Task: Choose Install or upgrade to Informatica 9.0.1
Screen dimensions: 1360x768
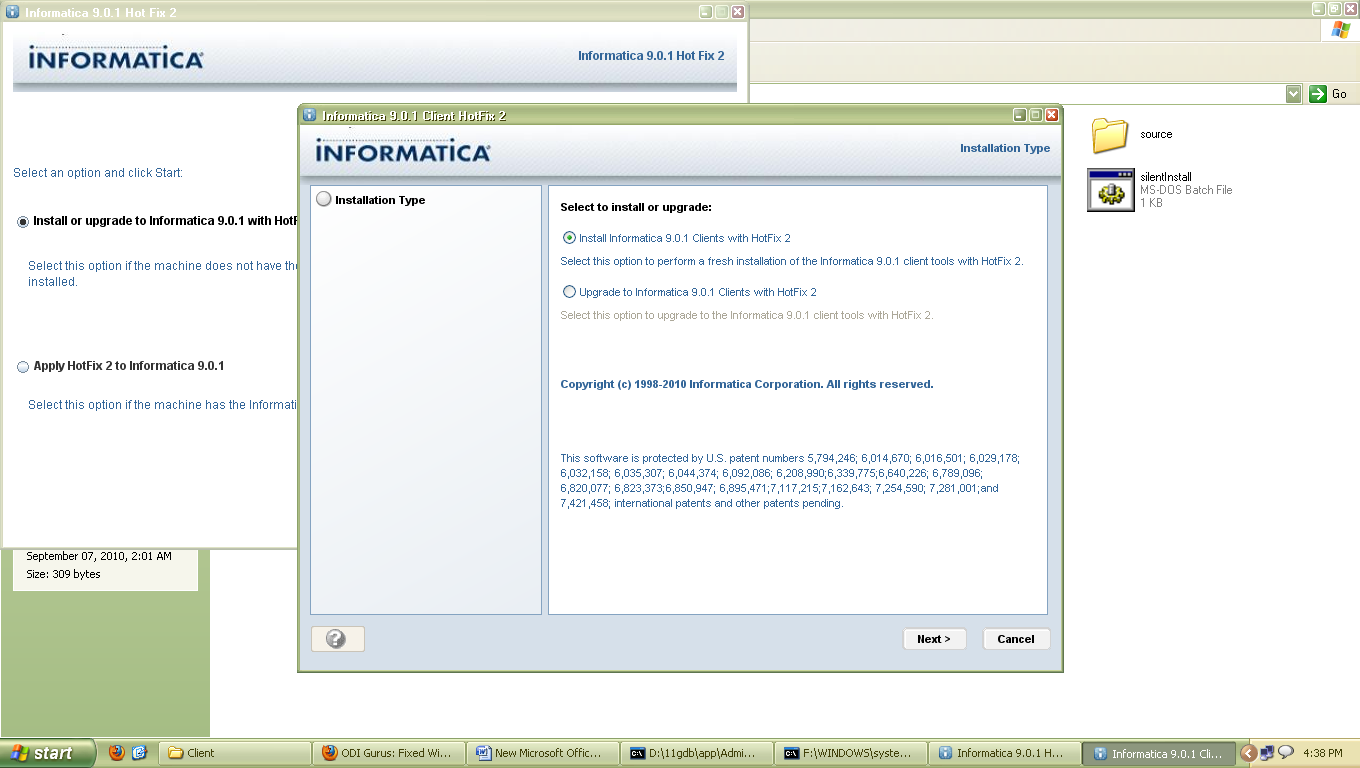Action: point(23,222)
